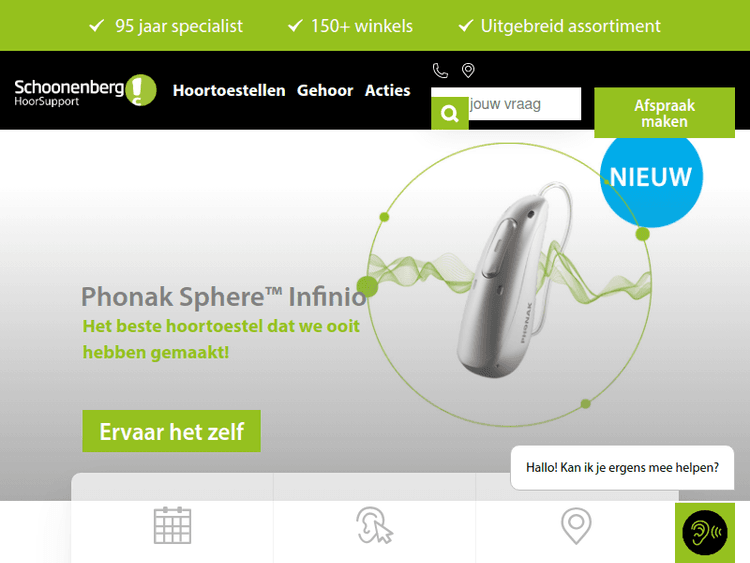The height and width of the screenshot is (563, 750).
Task: Click the green search magnifier button
Action: 450,113
